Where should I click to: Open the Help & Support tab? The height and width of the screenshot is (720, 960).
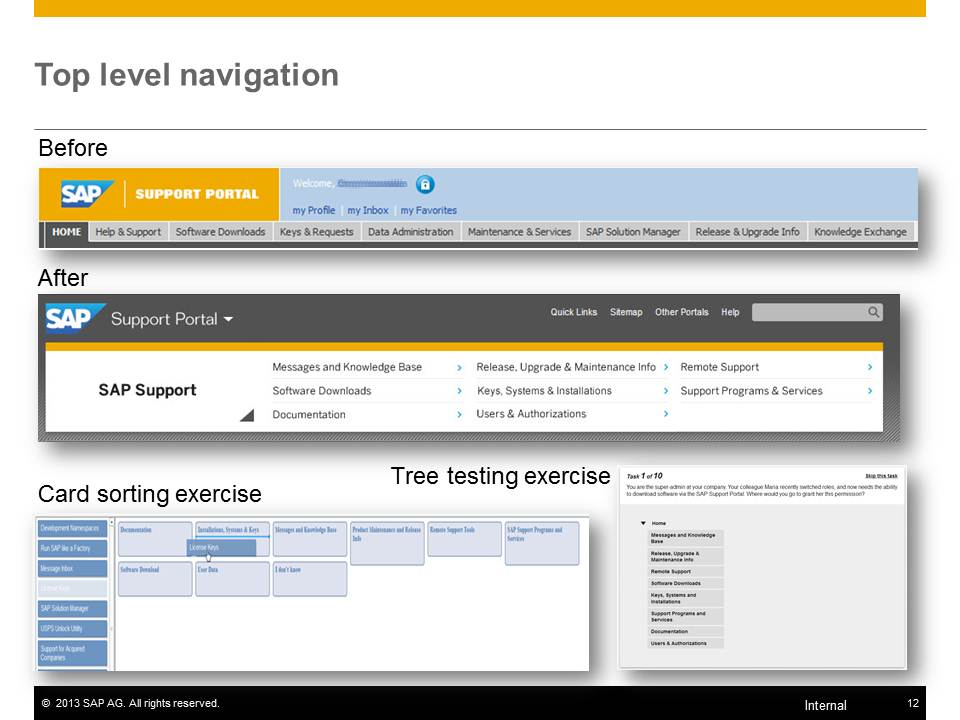click(128, 232)
